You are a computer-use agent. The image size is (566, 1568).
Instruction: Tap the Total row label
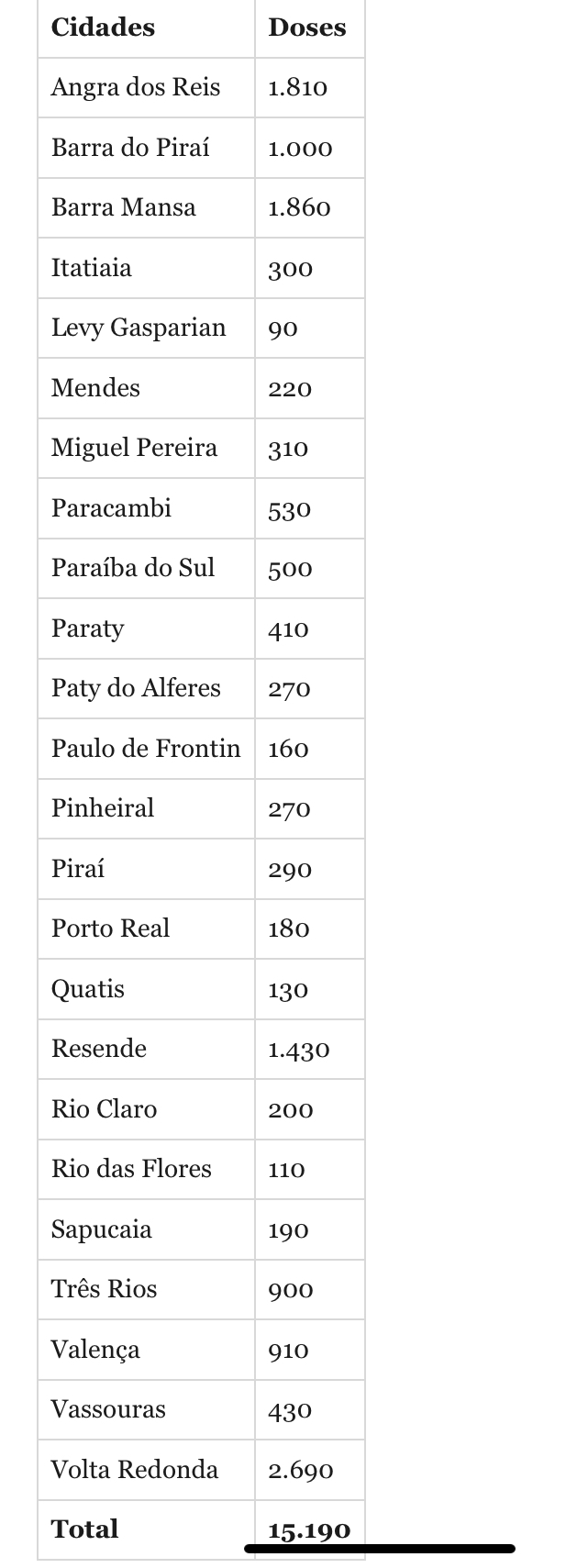tap(85, 1529)
